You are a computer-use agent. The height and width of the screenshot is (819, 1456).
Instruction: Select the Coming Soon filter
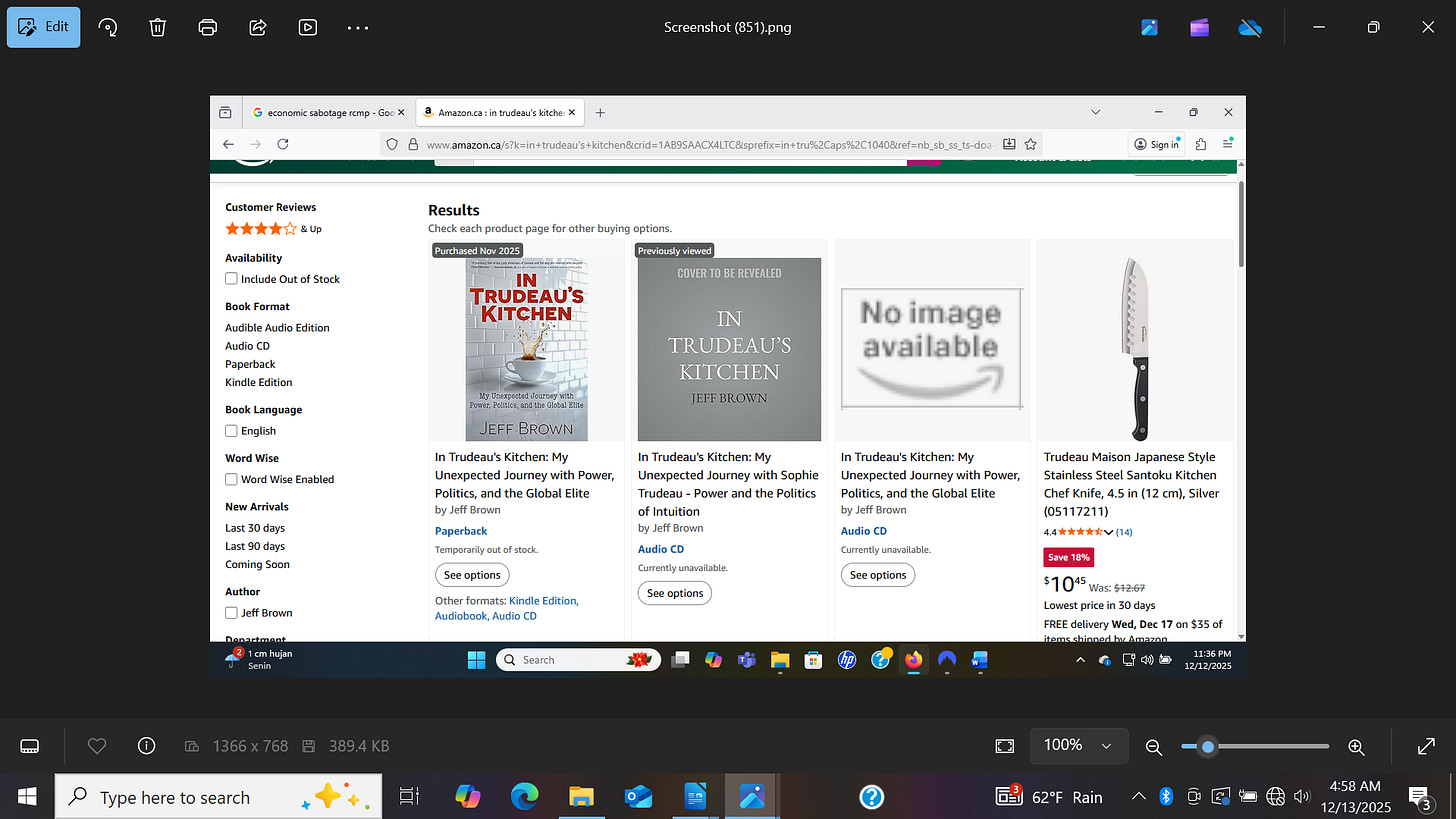pyautogui.click(x=258, y=564)
